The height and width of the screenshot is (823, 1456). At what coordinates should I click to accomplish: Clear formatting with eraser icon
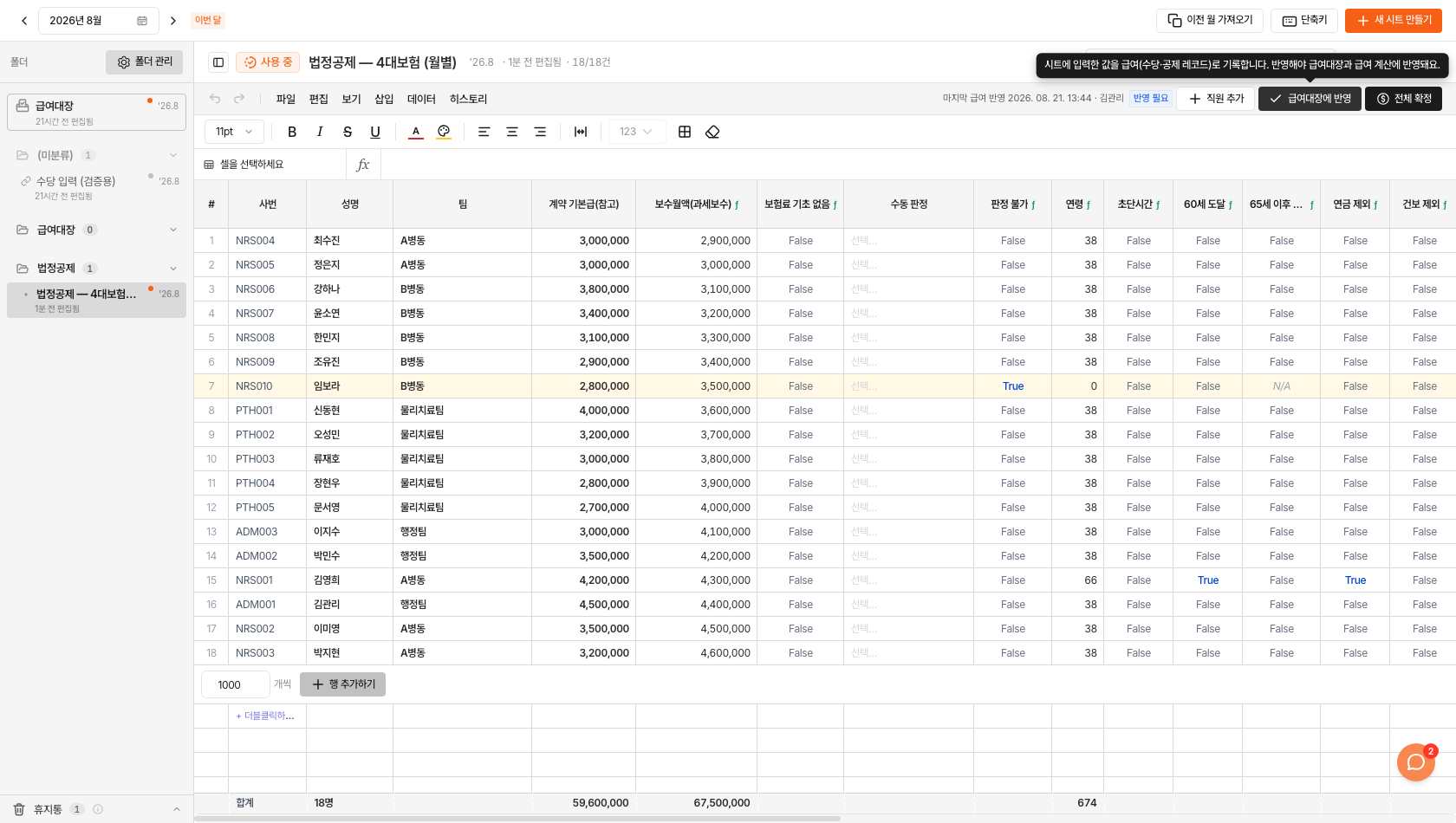pos(712,132)
